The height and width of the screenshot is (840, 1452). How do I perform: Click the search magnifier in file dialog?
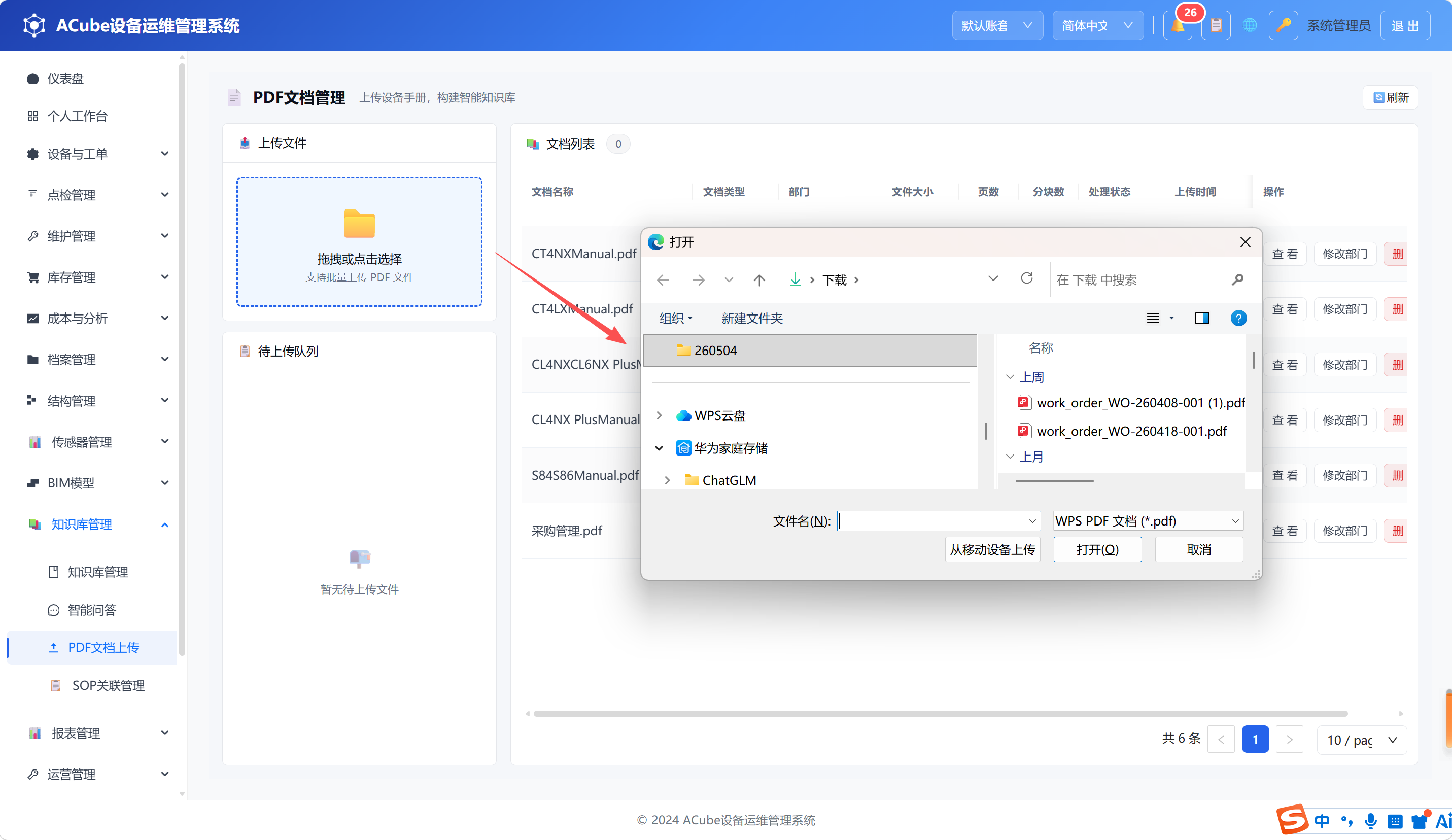[1237, 280]
